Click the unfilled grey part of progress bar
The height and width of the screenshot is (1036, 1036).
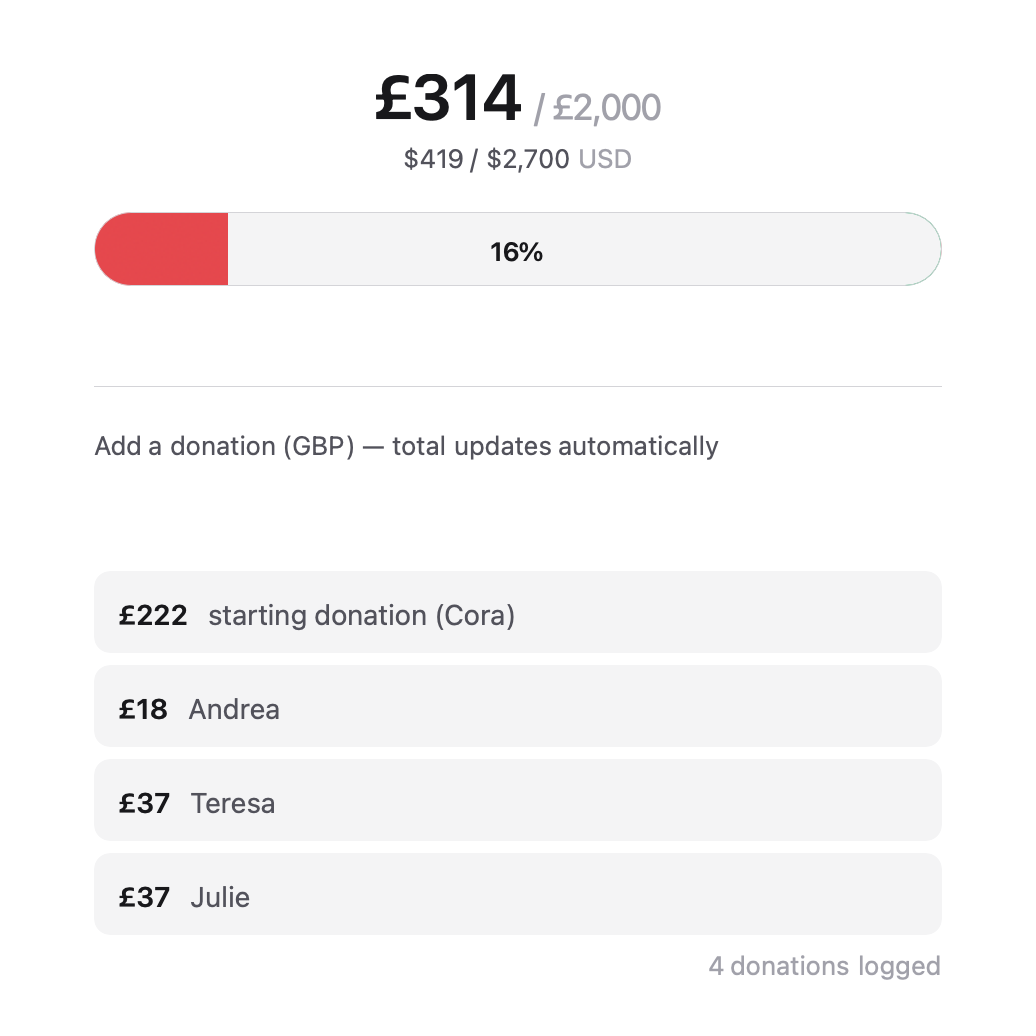(x=584, y=249)
